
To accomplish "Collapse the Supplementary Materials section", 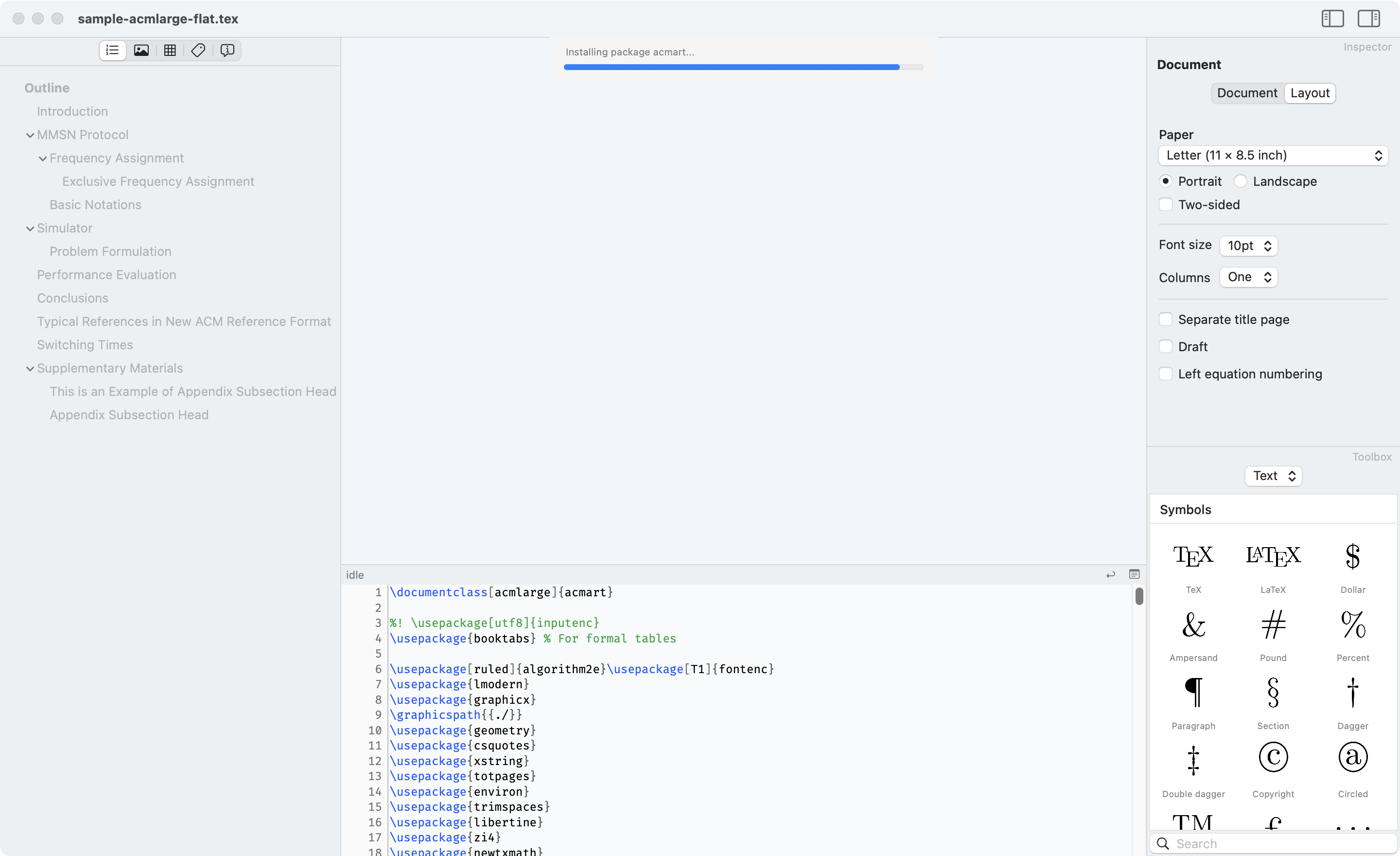I will [30, 369].
